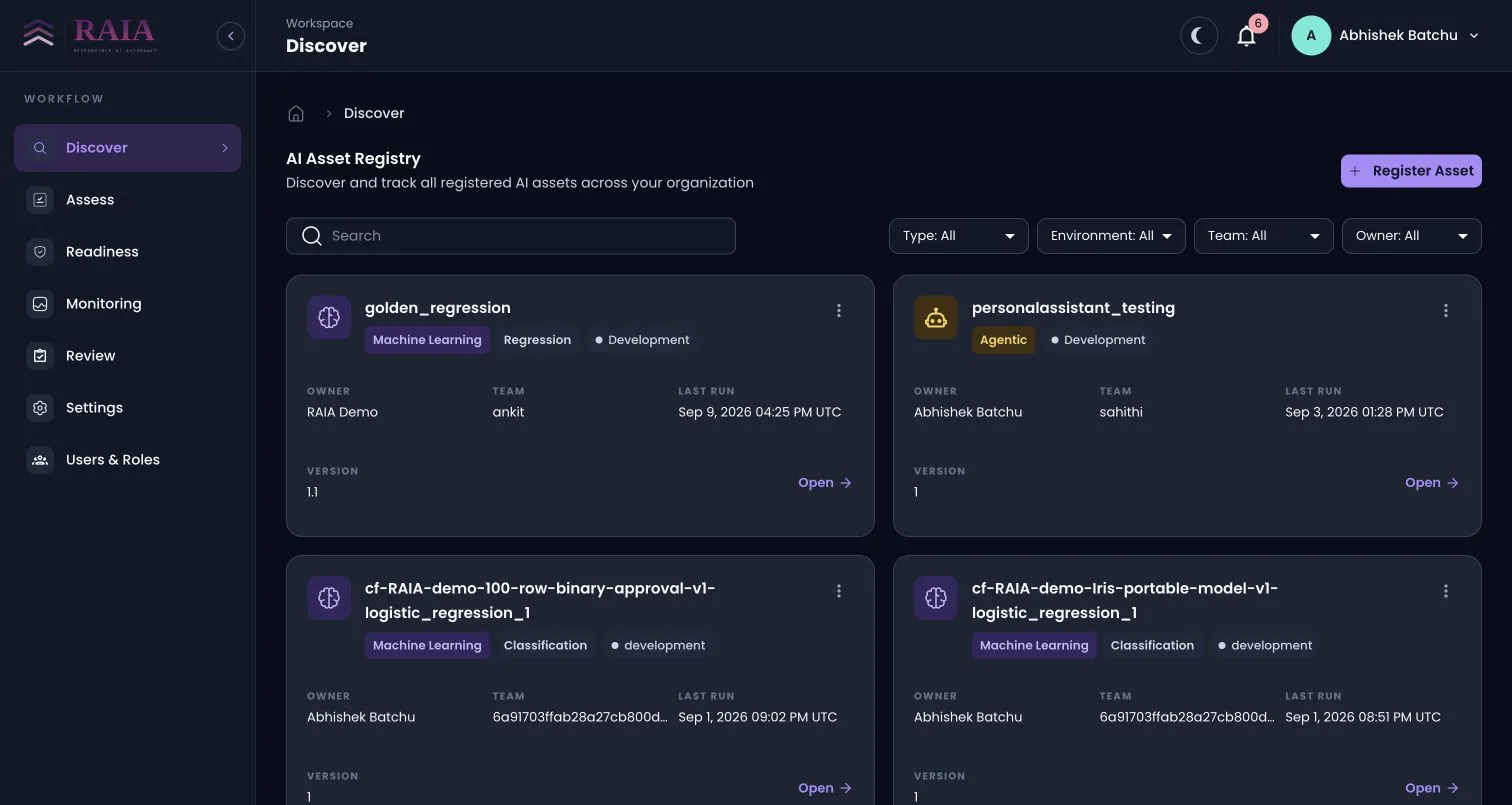
Task: Click the avatar circle with letter A
Action: (x=1311, y=36)
